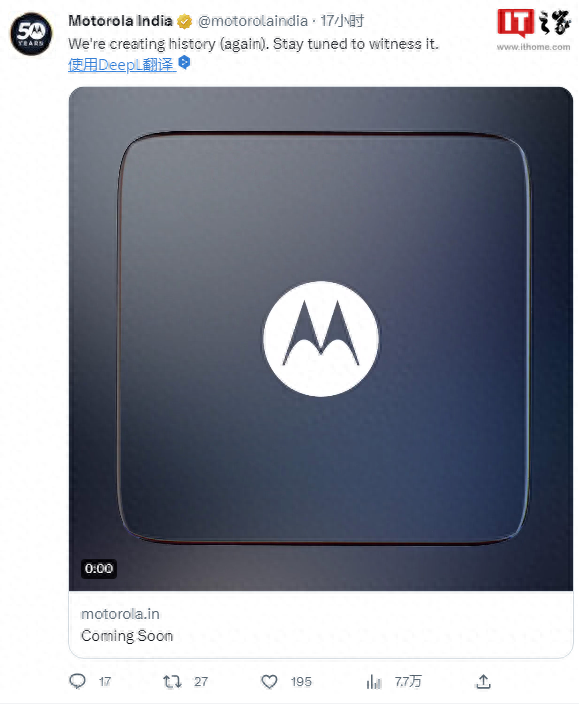The width and height of the screenshot is (579, 705).
Task: Click the reply speech bubble icon
Action: (77, 681)
